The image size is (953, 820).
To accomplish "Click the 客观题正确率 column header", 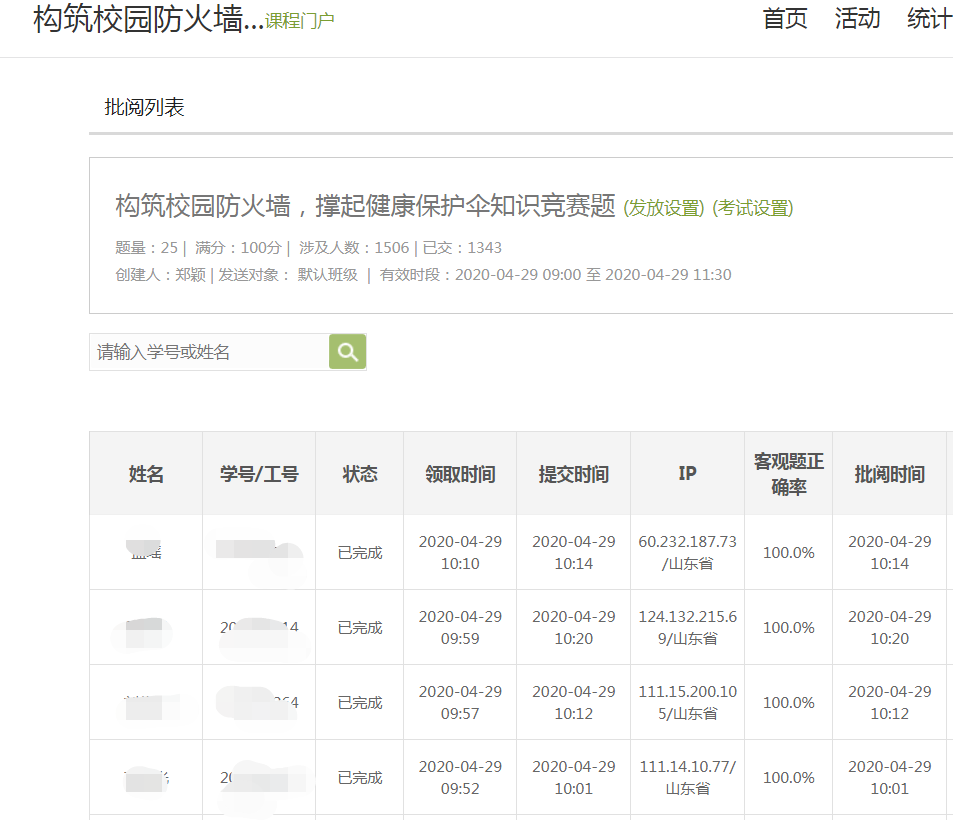I will click(788, 474).
